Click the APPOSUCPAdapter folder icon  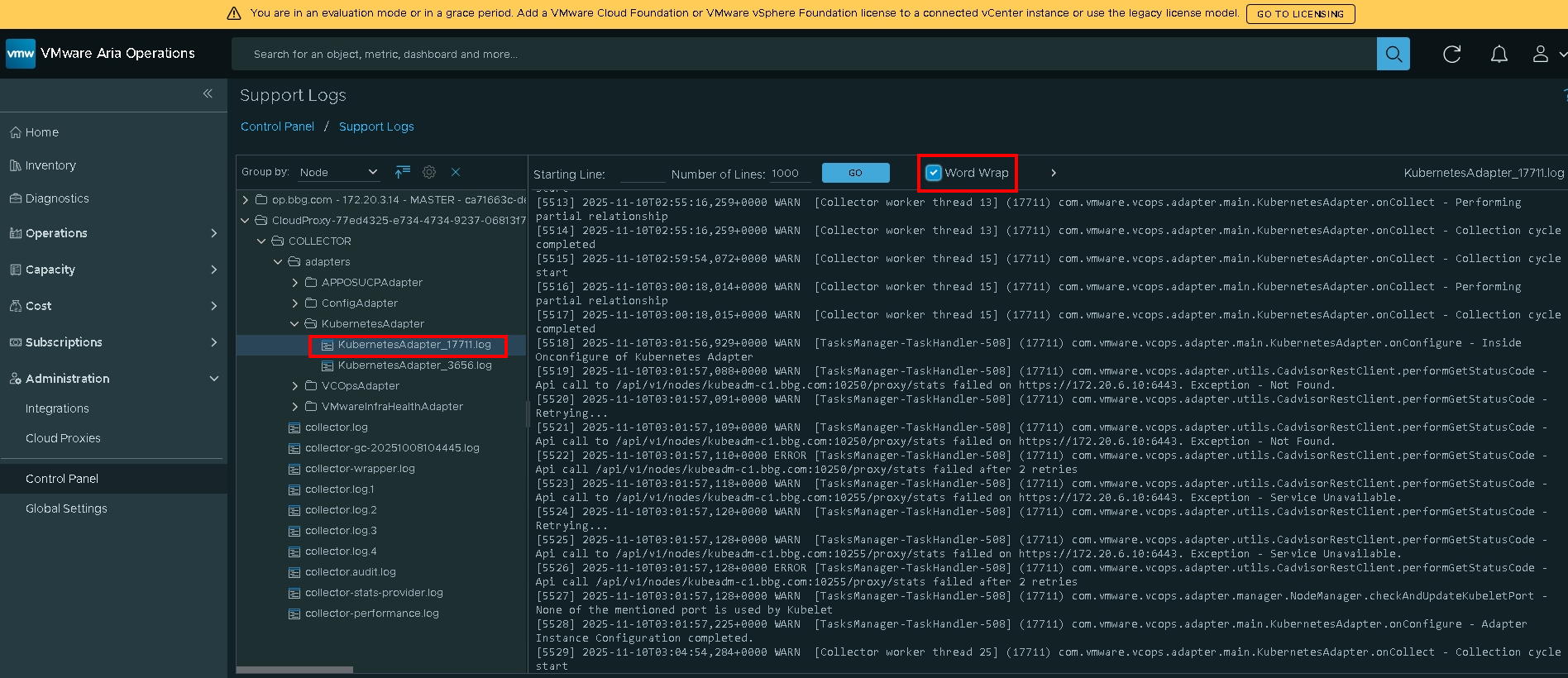(311, 283)
